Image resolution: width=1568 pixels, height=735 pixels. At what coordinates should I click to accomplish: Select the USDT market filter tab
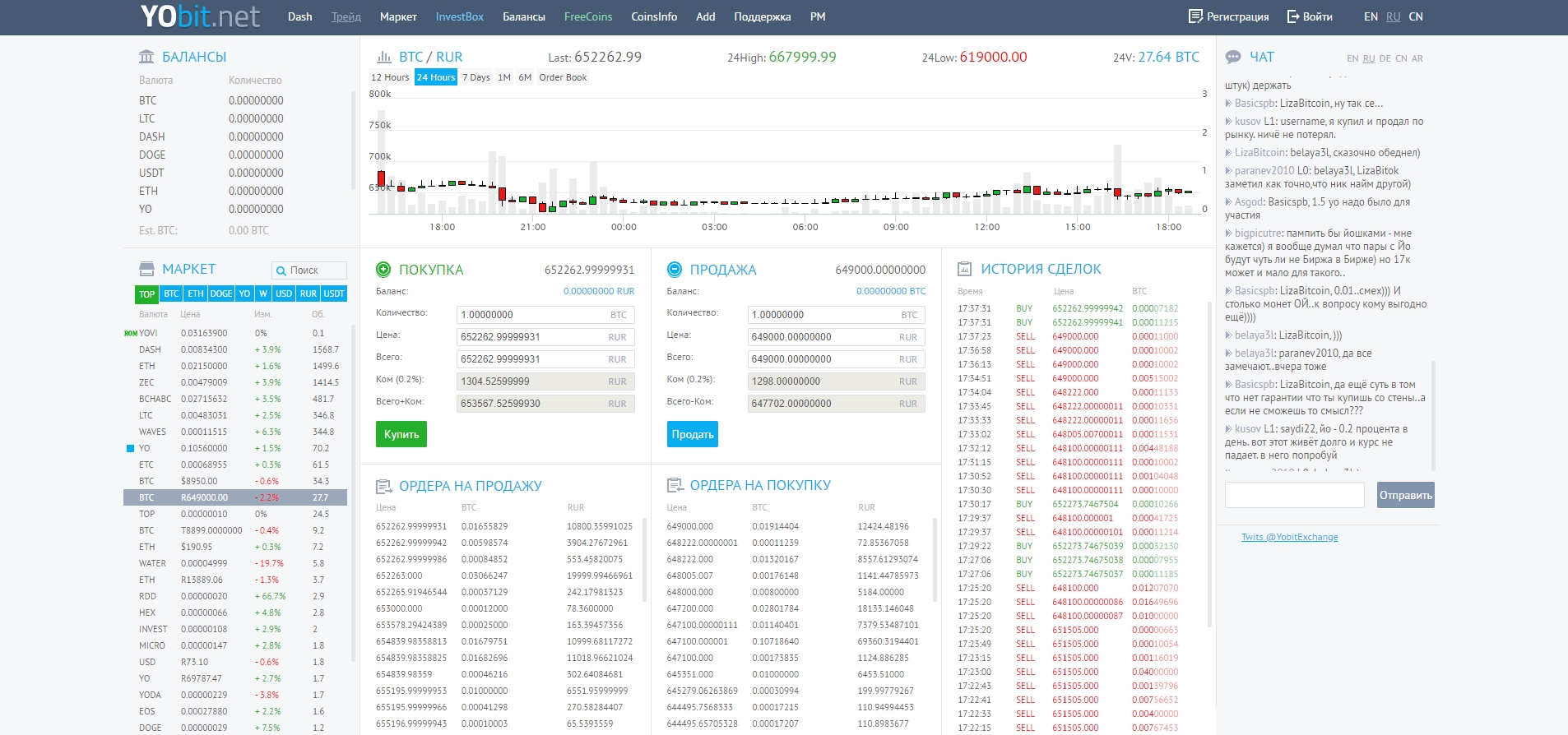[334, 294]
